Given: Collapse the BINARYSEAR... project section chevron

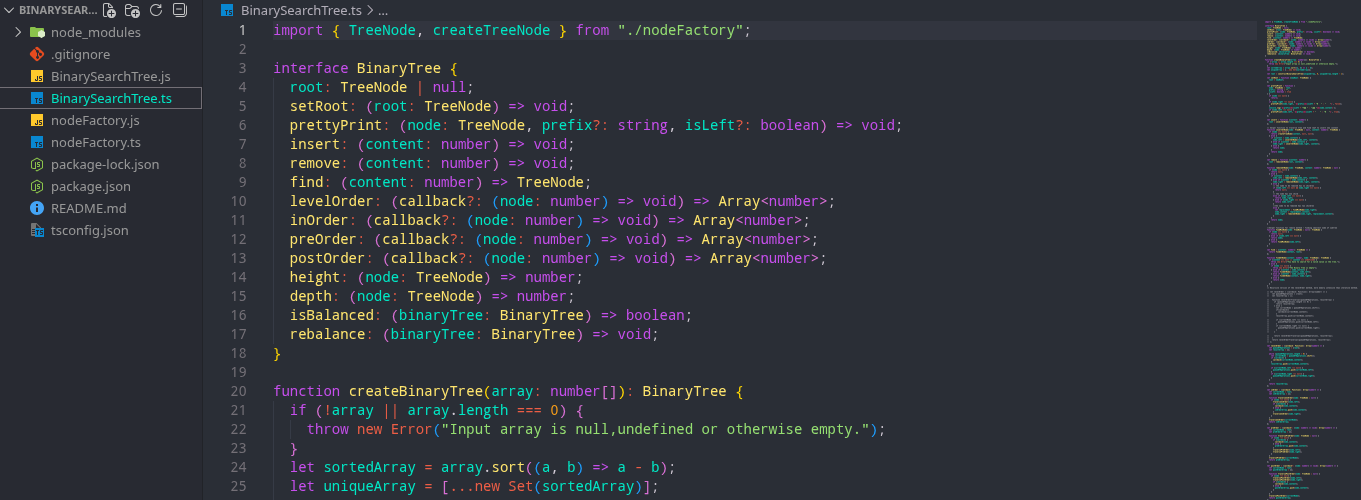Looking at the screenshot, I should pos(10,10).
